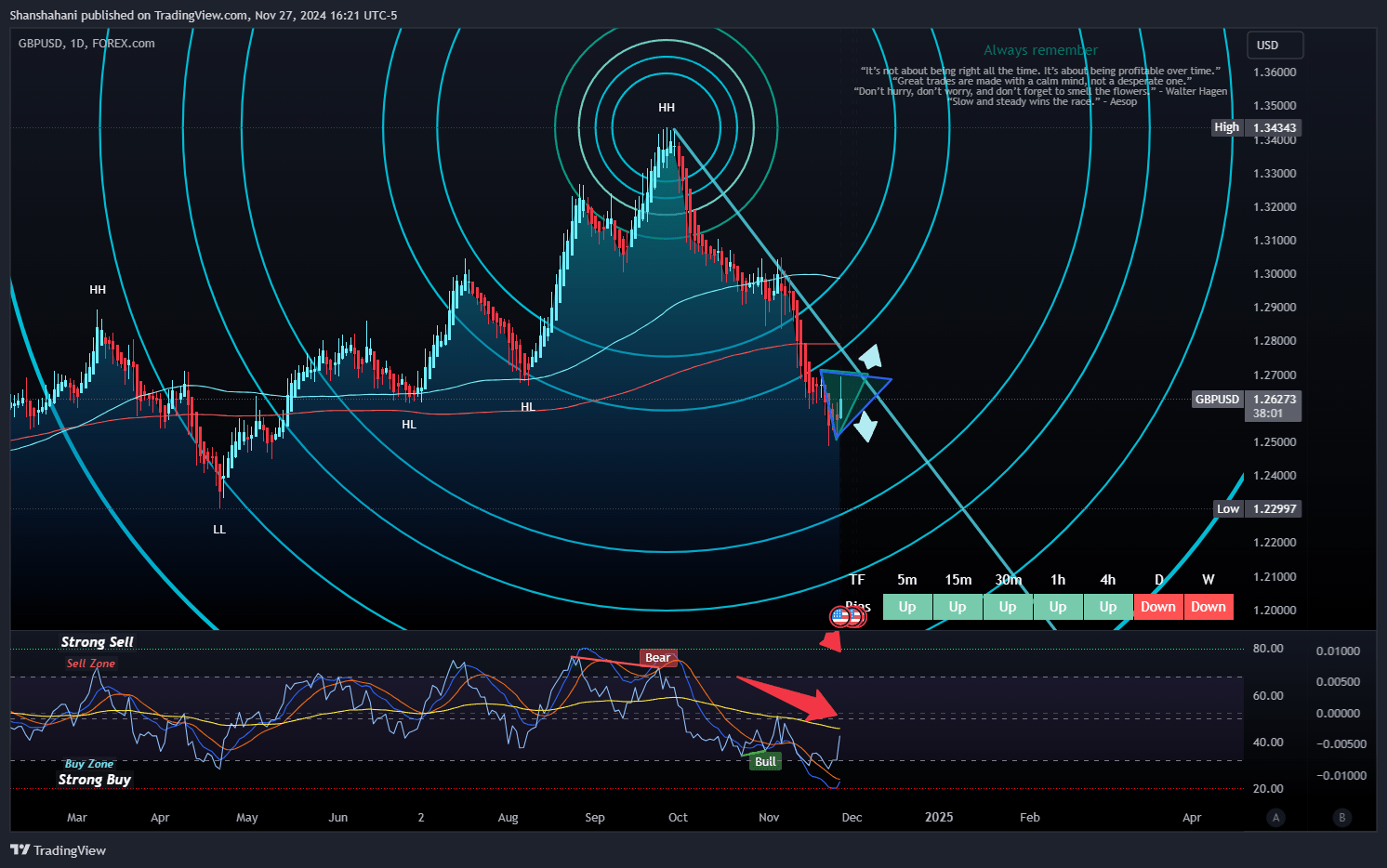
Task: Click the 5m timeframe header
Action: click(x=907, y=580)
